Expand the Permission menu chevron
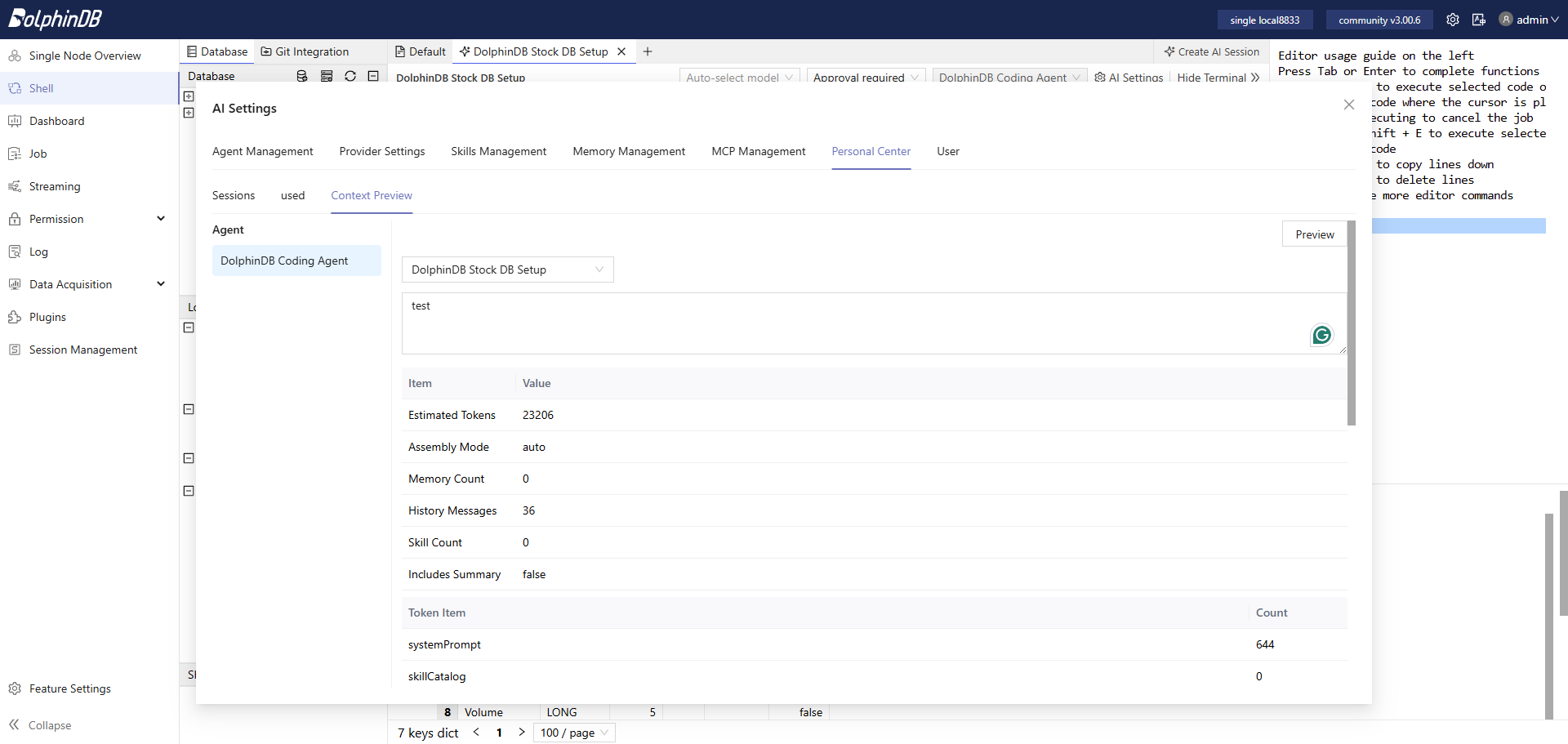Viewport: 1568px width, 744px height. 161,219
